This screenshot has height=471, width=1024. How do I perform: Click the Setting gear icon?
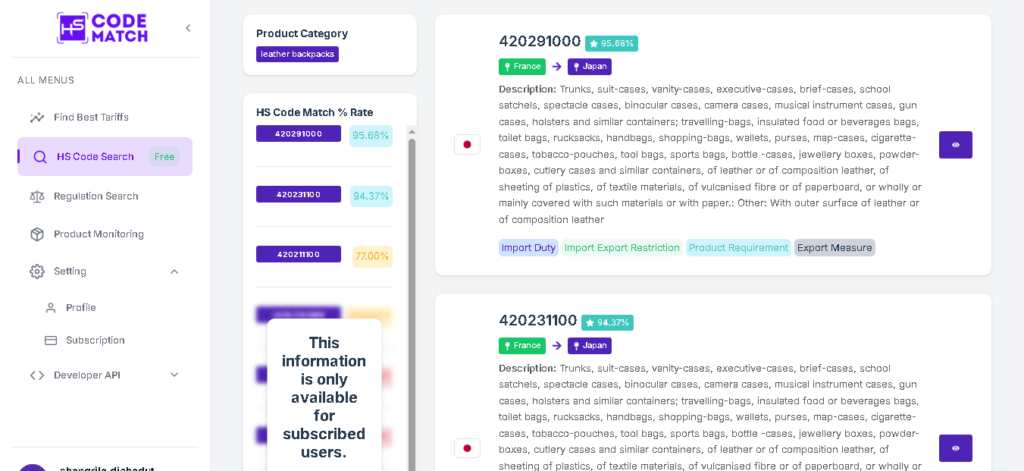click(37, 271)
